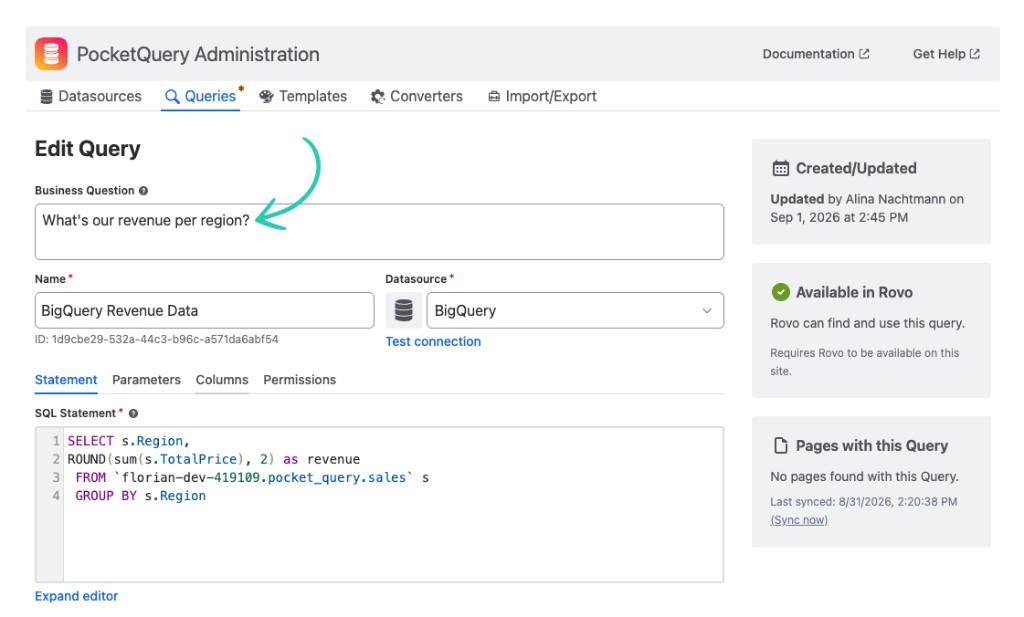Click the Converters gear icon
This screenshot has height=617, width=1024.
(377, 97)
